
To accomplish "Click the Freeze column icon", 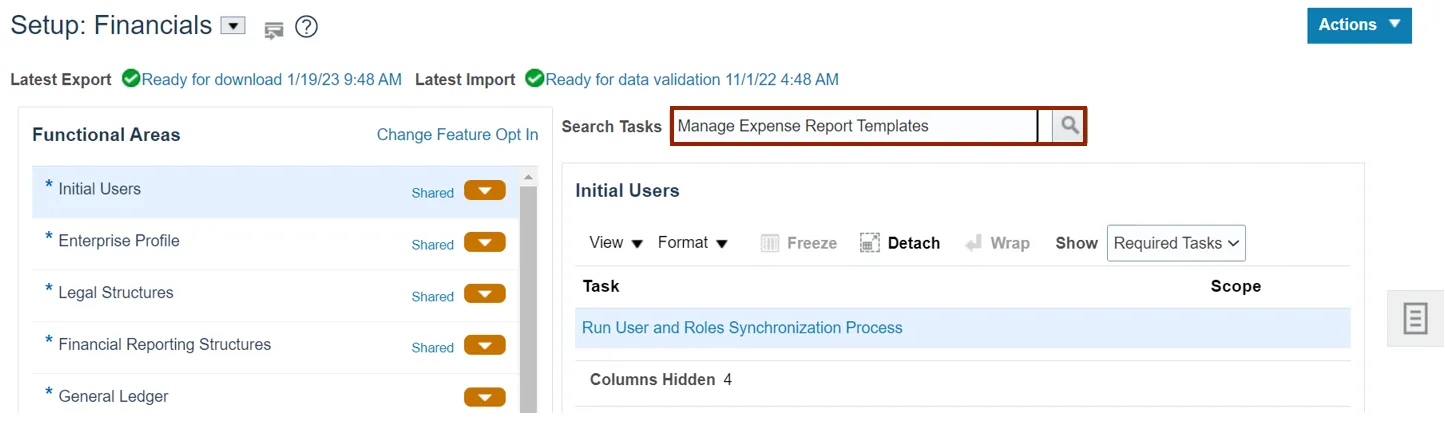I will (770, 243).
